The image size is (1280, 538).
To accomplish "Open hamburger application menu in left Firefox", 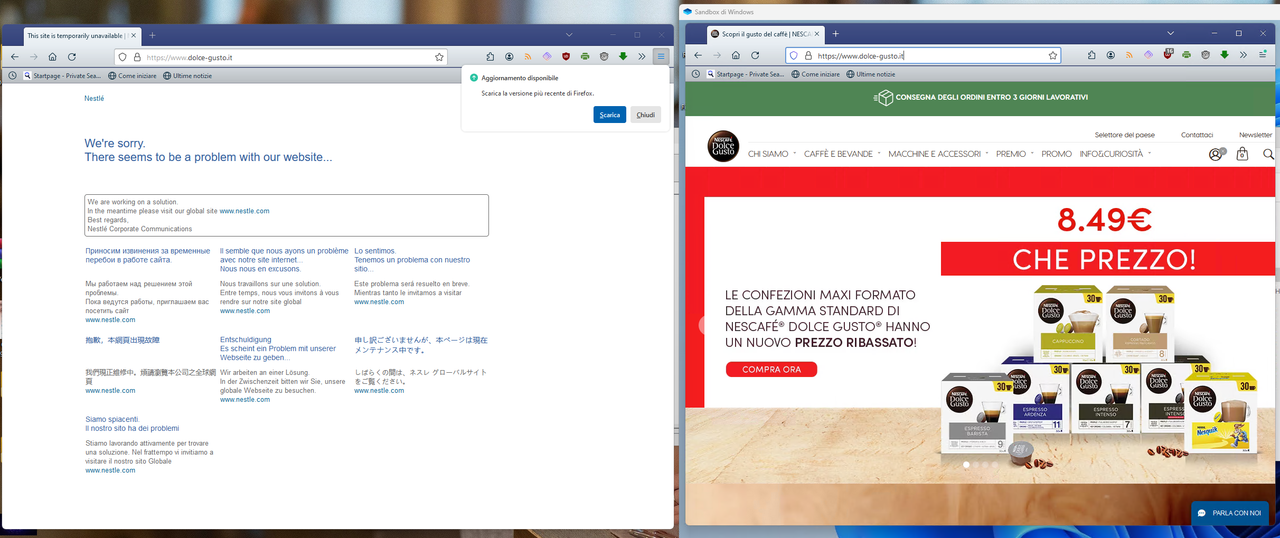I will [x=661, y=57].
